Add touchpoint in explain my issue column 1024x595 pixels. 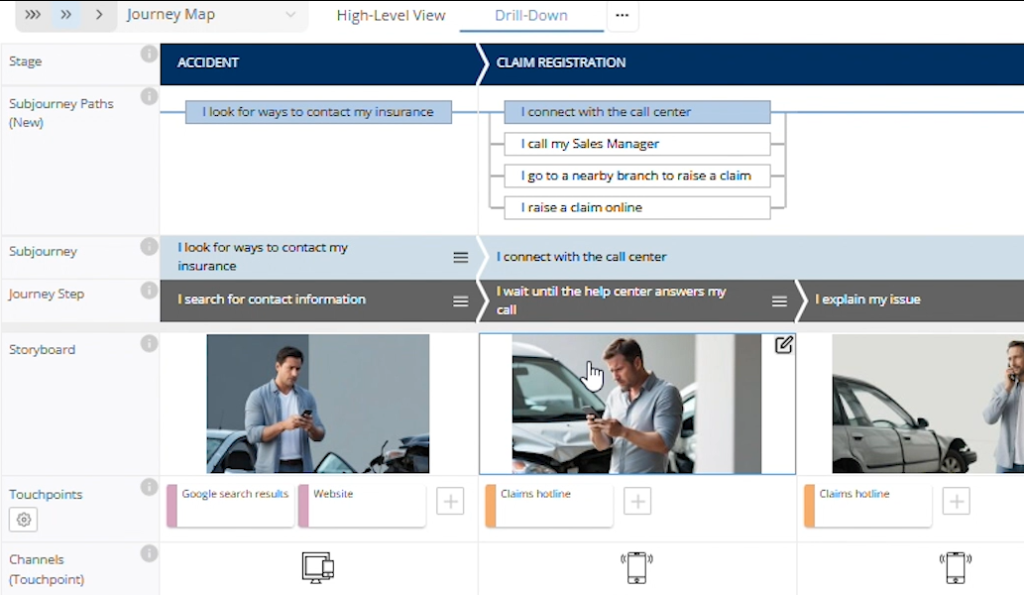pyautogui.click(x=956, y=502)
